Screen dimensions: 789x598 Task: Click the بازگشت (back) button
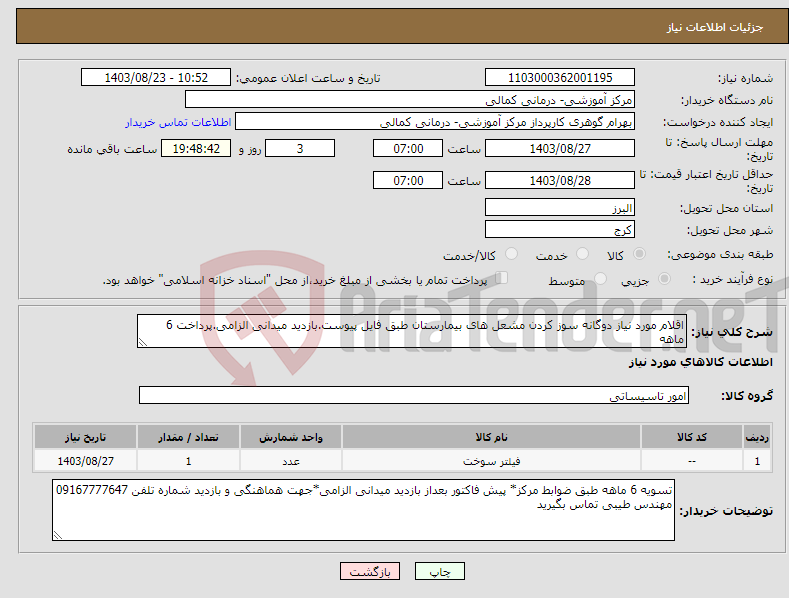tap(370, 571)
